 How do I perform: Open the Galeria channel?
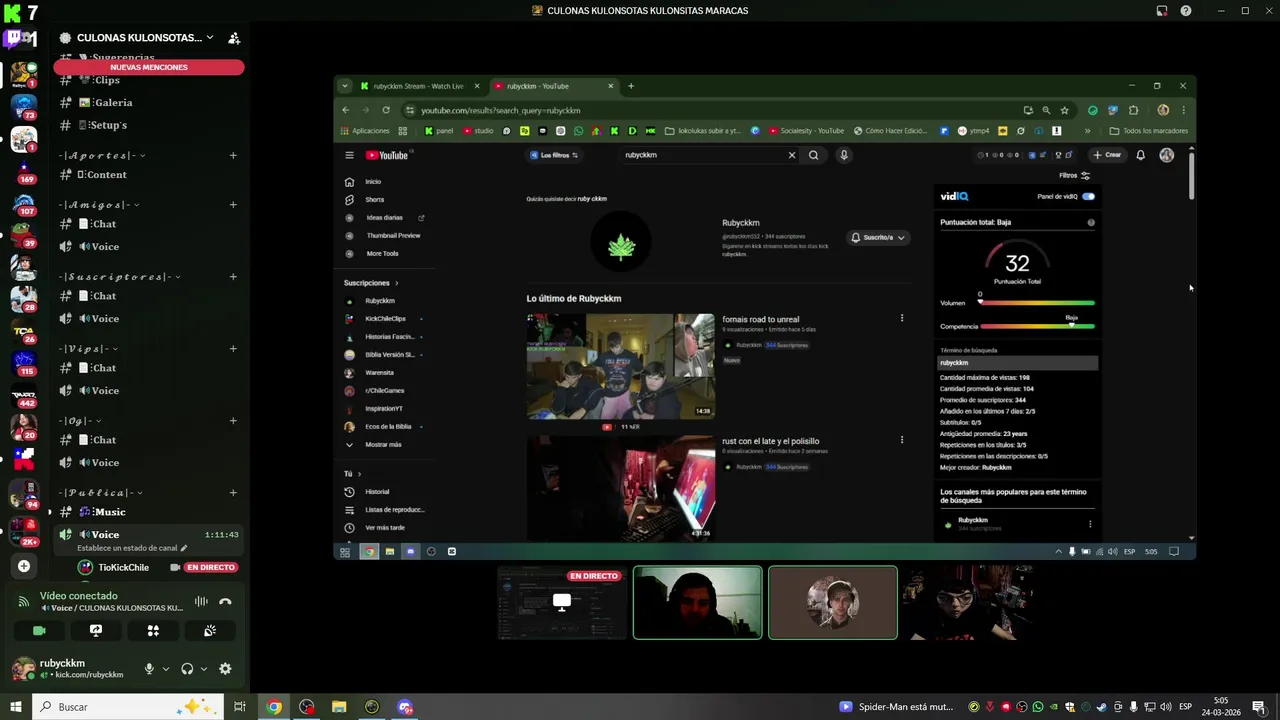click(x=149, y=102)
